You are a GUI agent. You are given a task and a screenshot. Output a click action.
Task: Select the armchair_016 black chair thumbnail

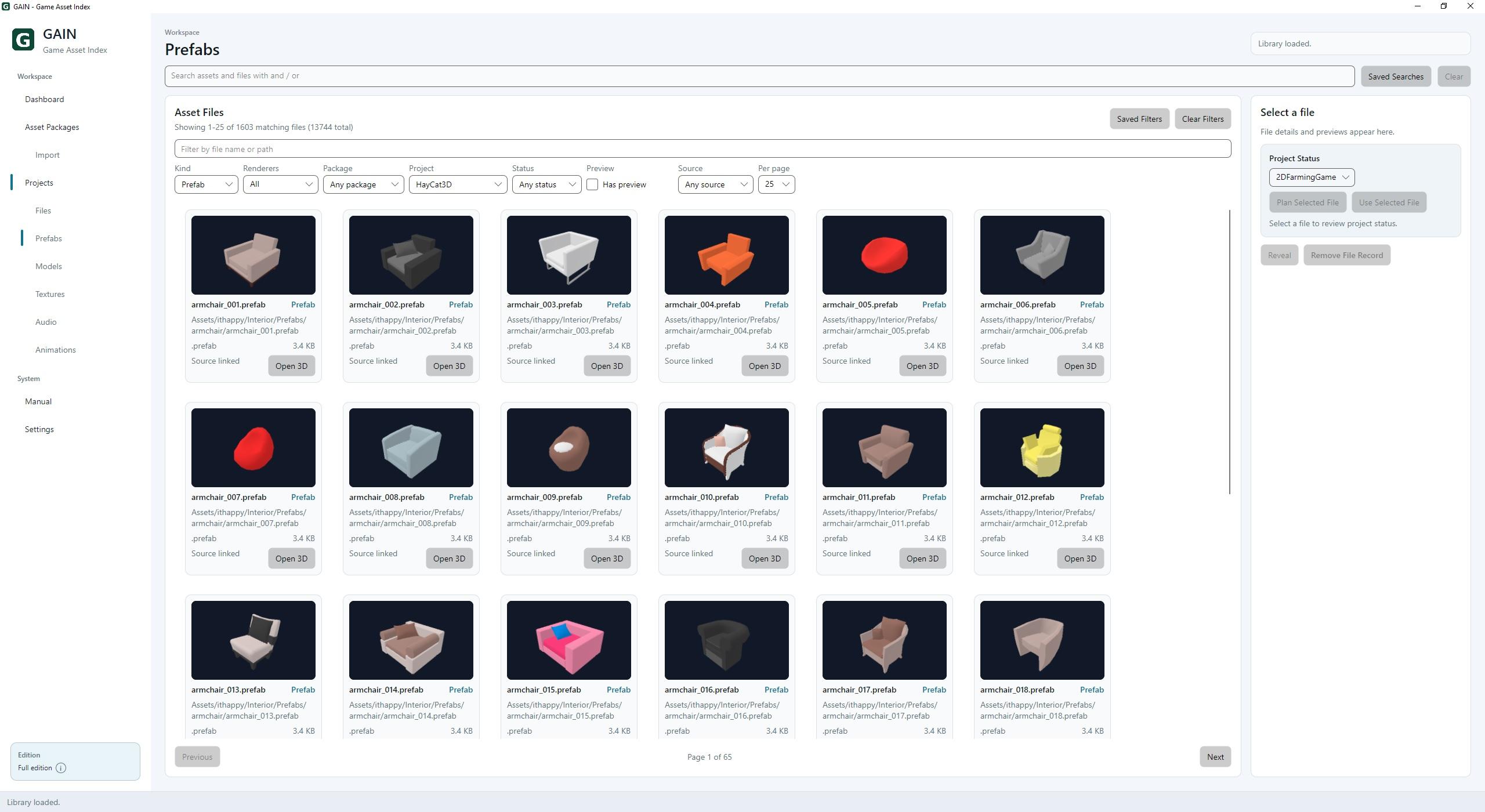click(727, 640)
